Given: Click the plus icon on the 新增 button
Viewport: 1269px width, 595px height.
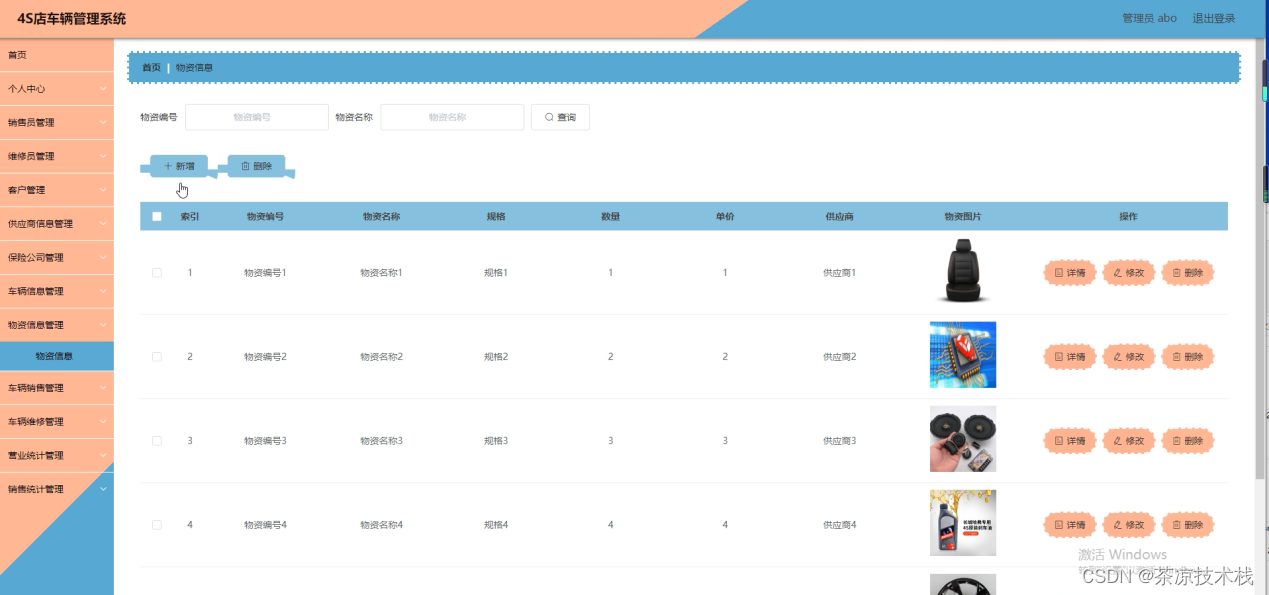Looking at the screenshot, I should [x=167, y=165].
